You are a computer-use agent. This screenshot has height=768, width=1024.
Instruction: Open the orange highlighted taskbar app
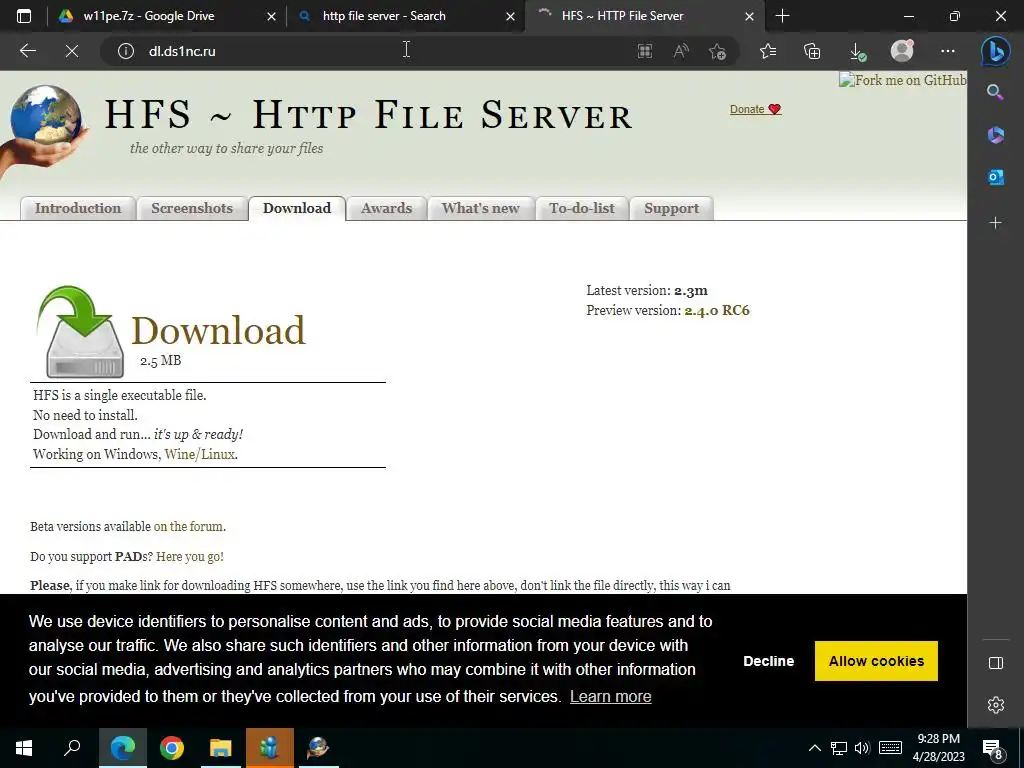[x=269, y=748]
